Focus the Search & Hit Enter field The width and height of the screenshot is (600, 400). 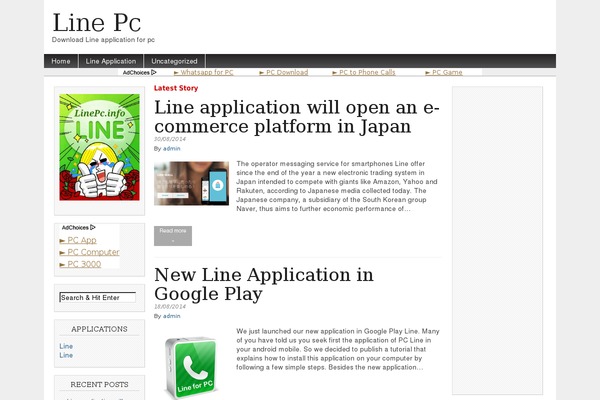pos(98,297)
